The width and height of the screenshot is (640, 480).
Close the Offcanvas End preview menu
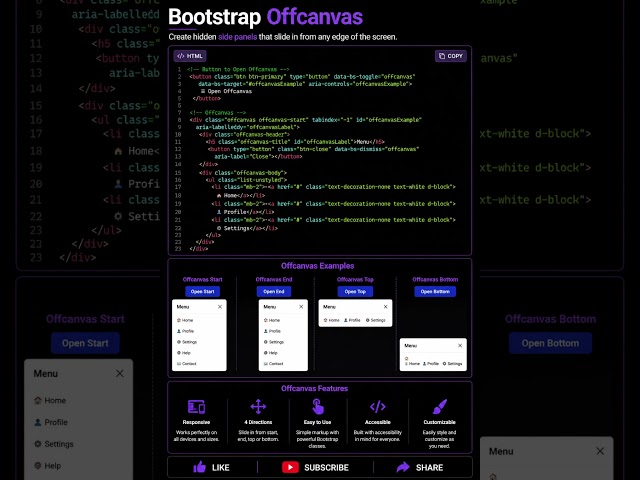point(301,307)
